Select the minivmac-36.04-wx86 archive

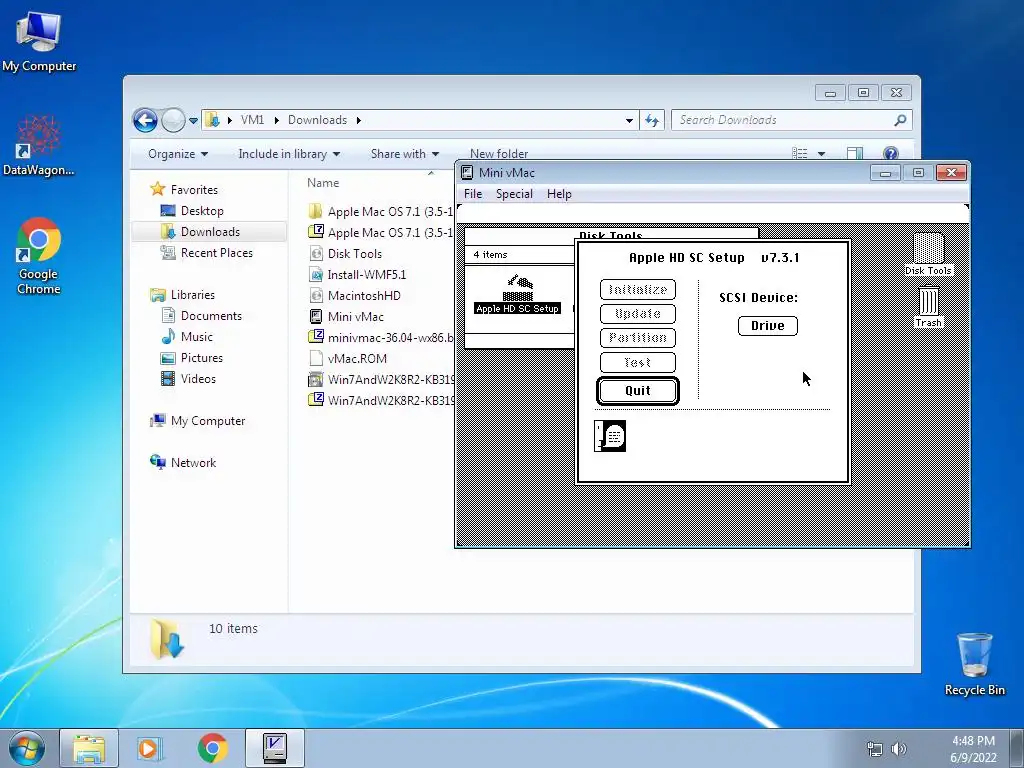(x=381, y=338)
